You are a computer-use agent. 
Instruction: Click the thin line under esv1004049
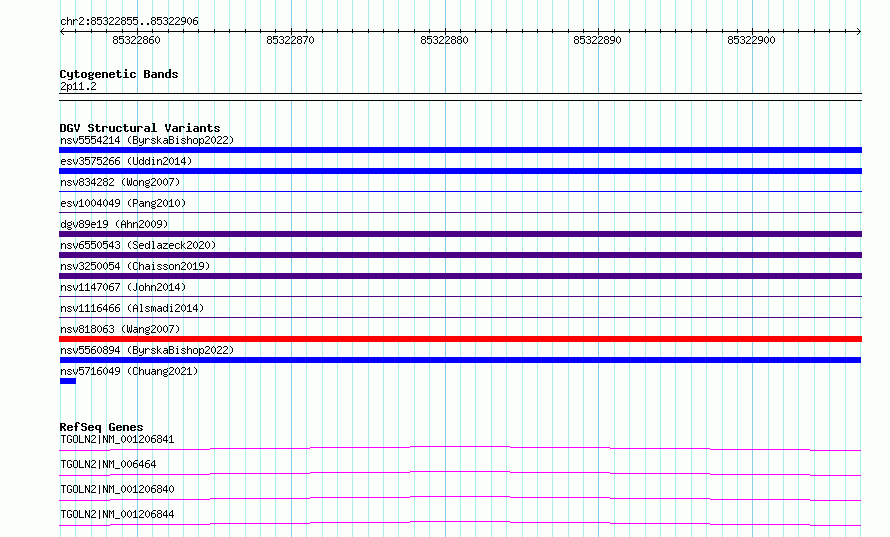pyautogui.click(x=460, y=213)
